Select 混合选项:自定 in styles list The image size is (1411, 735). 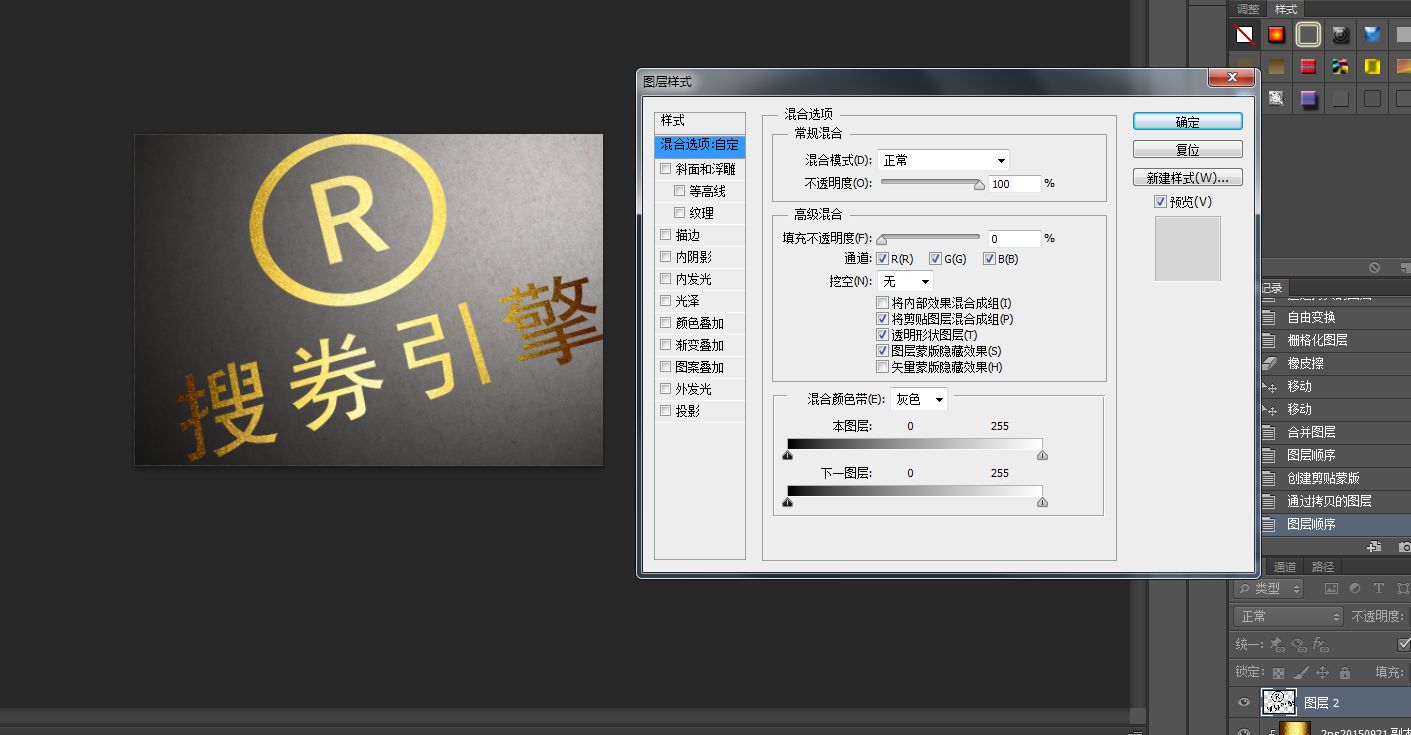(700, 146)
